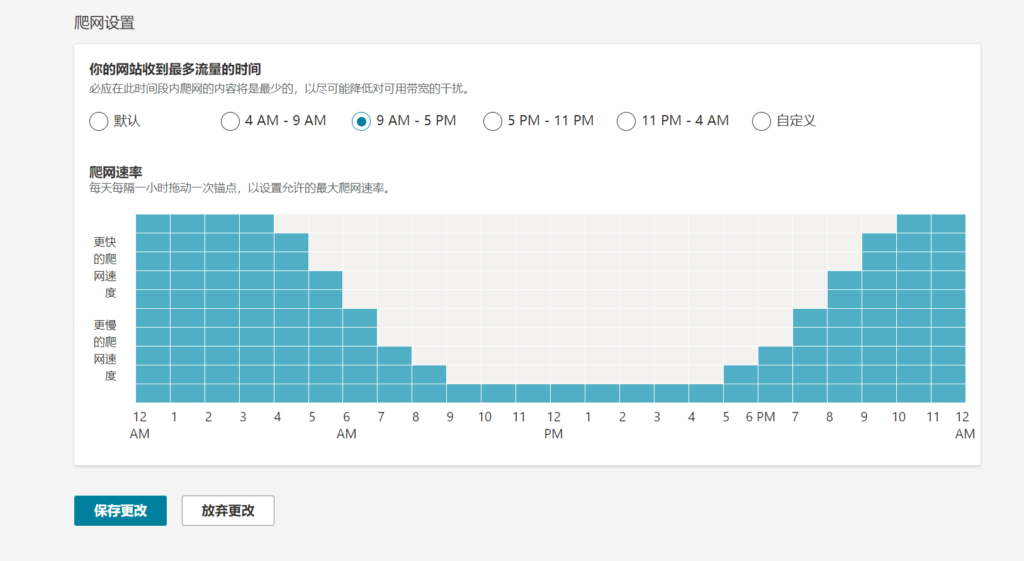The height and width of the screenshot is (561, 1024).
Task: Select the 默认 radio option
Action: click(x=98, y=121)
